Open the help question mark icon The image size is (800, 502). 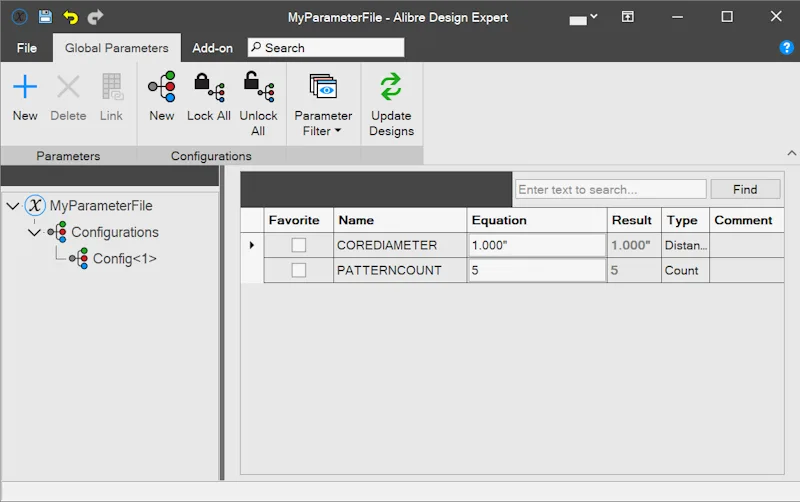pyautogui.click(x=786, y=47)
